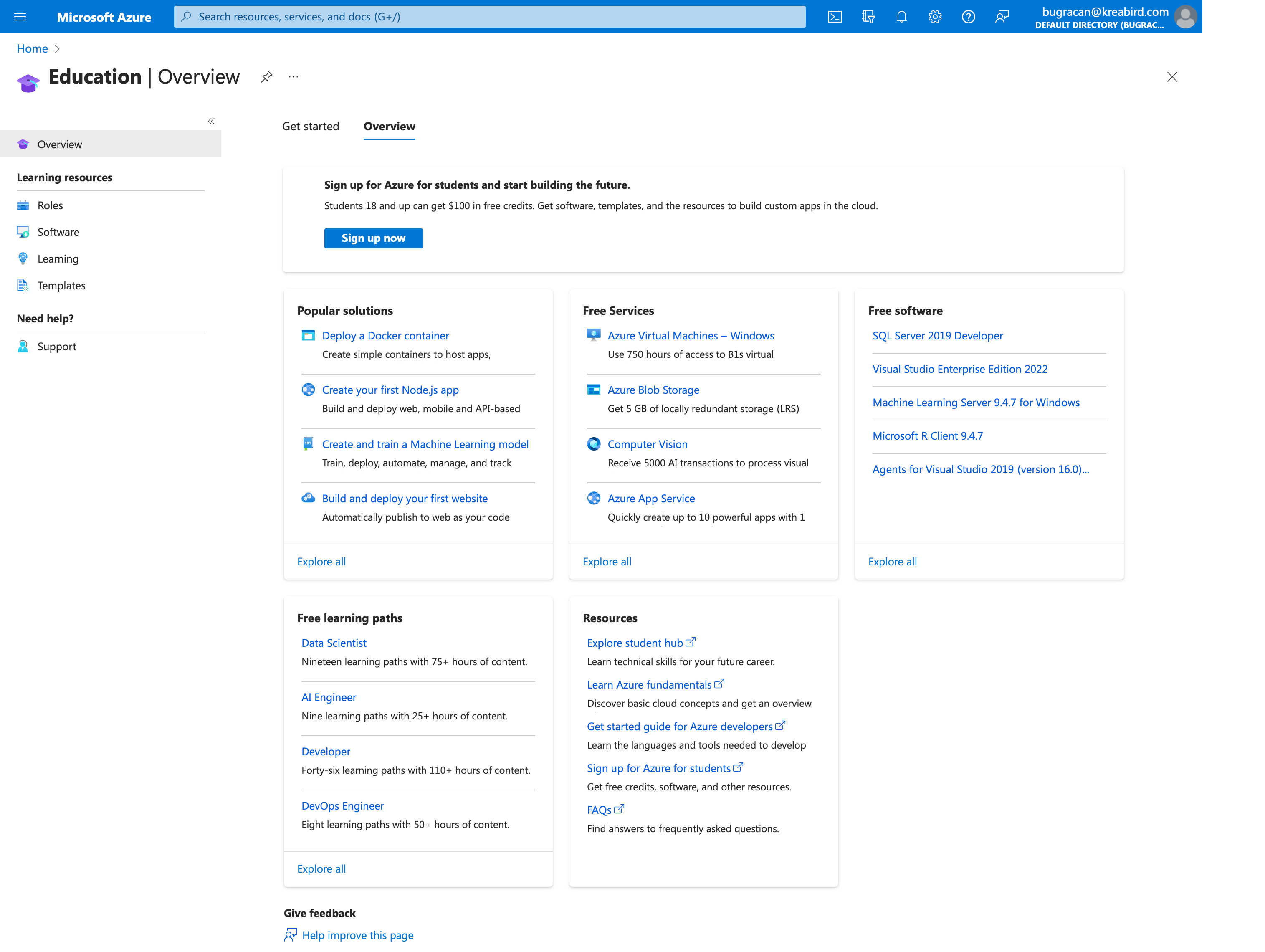Select Overview in the sidebar
This screenshot has width=1265, height=952.
pyautogui.click(x=110, y=144)
